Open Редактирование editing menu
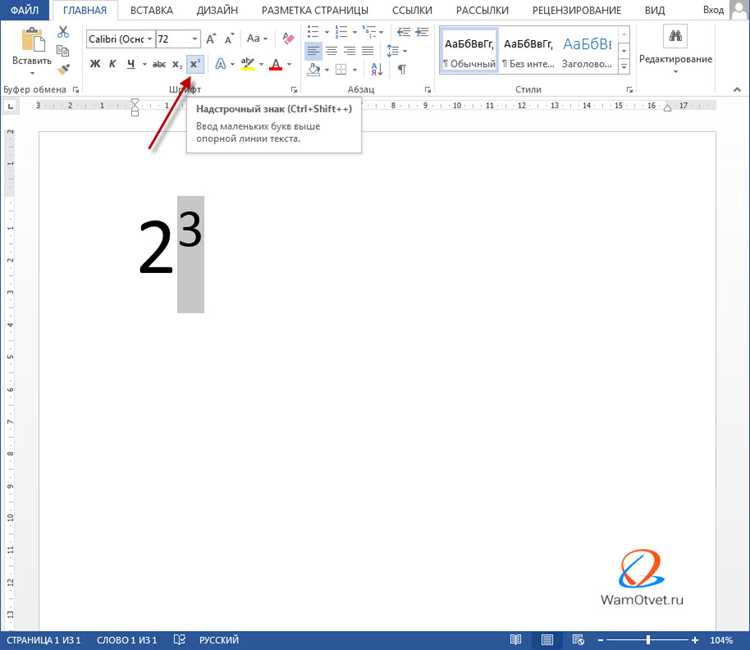The image size is (750, 650). tap(675, 50)
